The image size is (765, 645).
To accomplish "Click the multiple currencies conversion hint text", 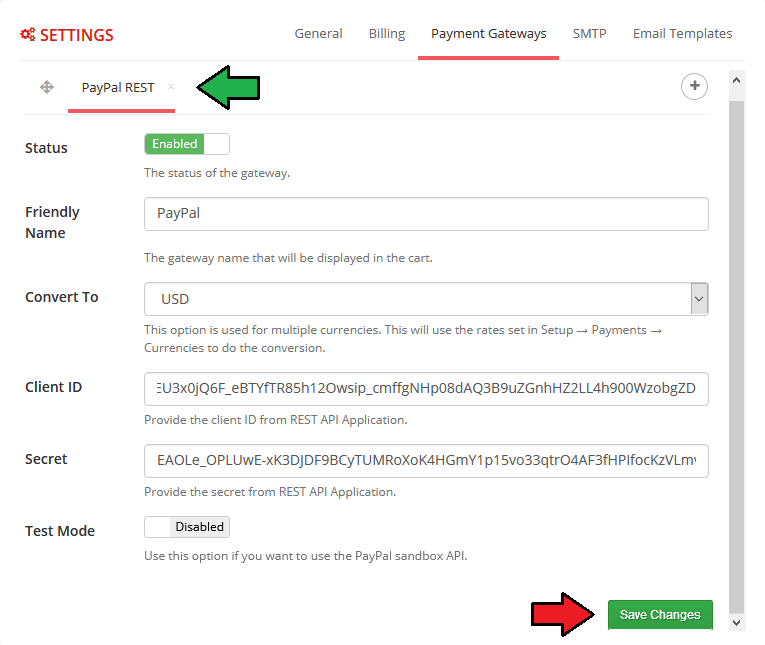I will point(403,339).
